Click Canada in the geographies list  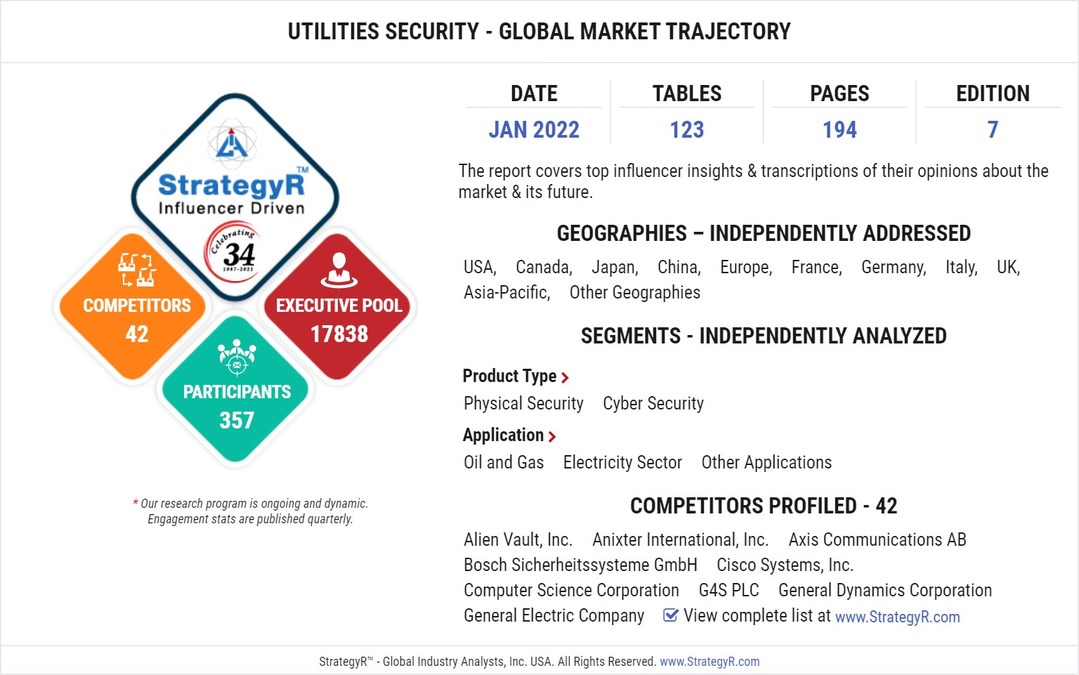click(x=544, y=267)
